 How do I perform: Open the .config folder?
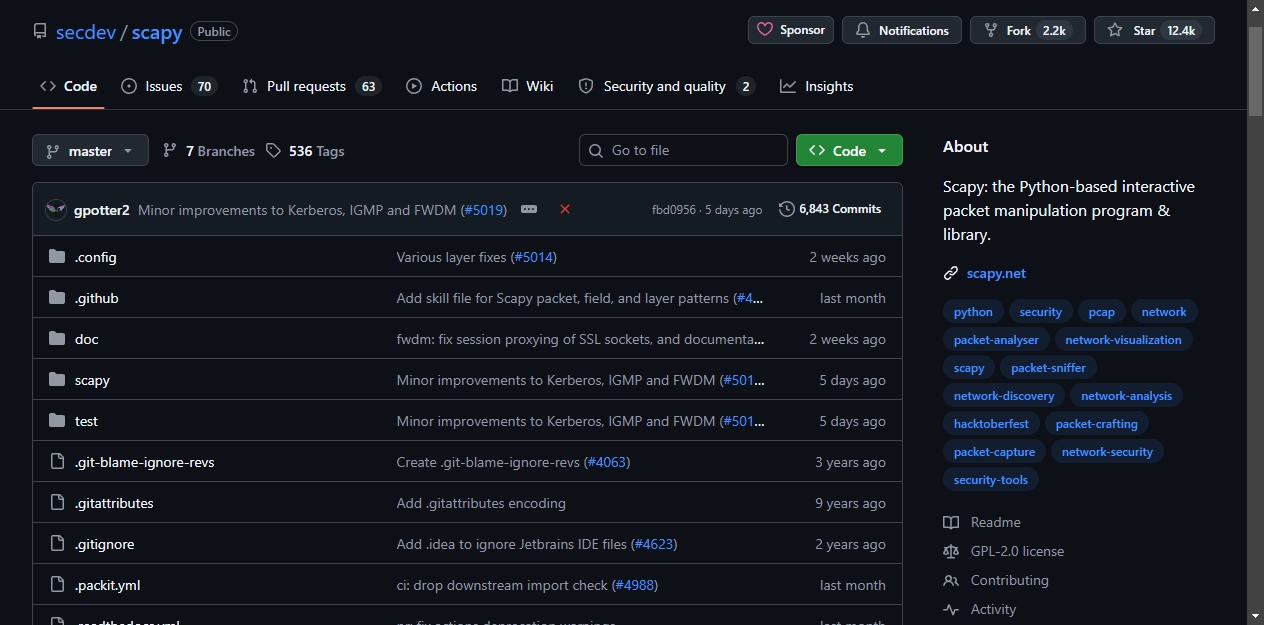[96, 257]
